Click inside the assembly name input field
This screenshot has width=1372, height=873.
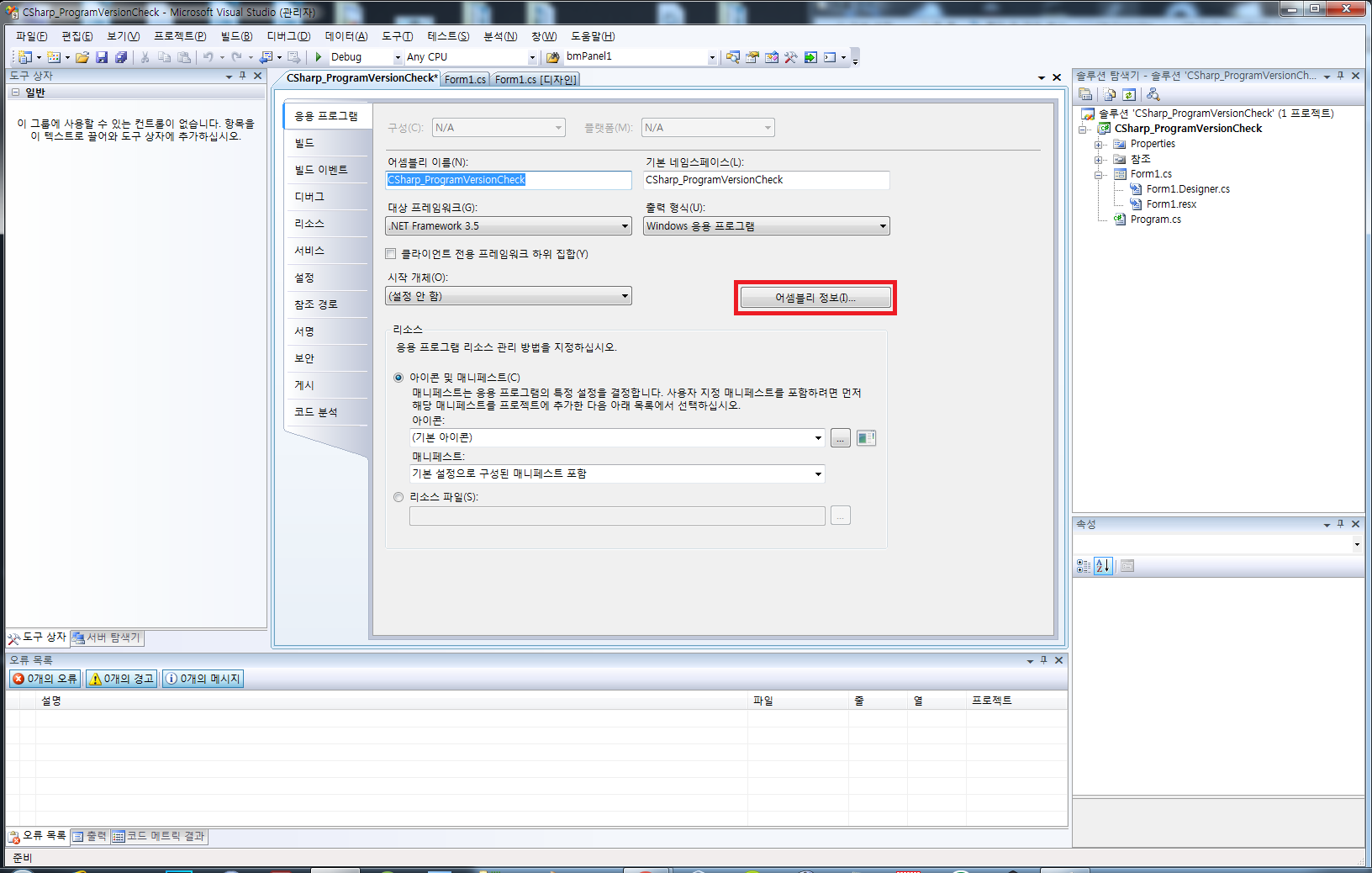[509, 180]
